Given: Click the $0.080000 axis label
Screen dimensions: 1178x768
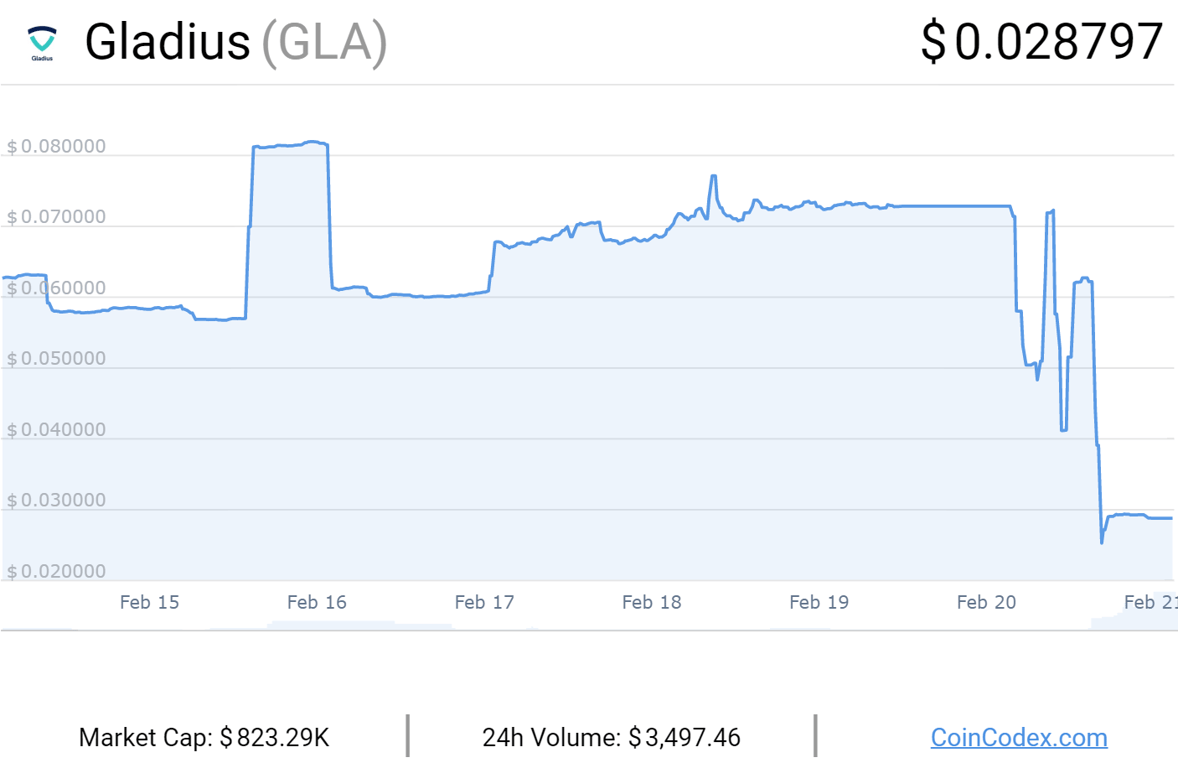Looking at the screenshot, I should tap(56, 147).
